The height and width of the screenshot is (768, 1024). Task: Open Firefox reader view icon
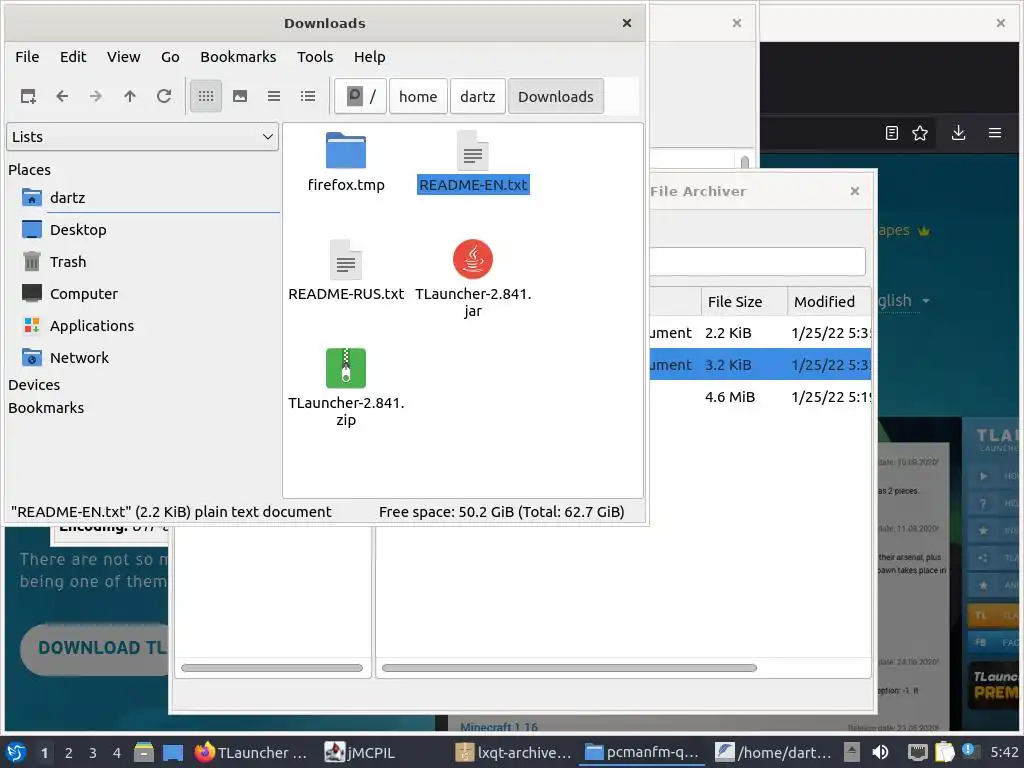point(891,133)
